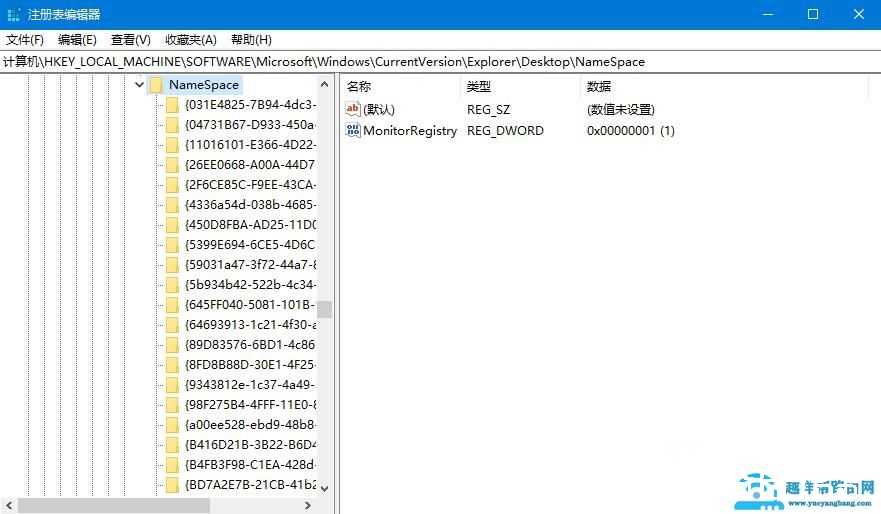The height and width of the screenshot is (514, 881).
Task: Maximize the Registry Editor window
Action: click(x=812, y=15)
